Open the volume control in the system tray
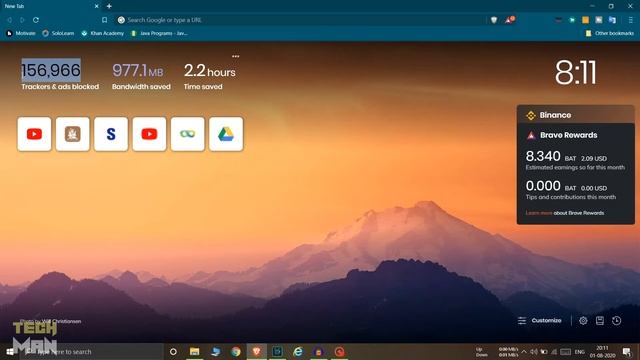 point(534,351)
